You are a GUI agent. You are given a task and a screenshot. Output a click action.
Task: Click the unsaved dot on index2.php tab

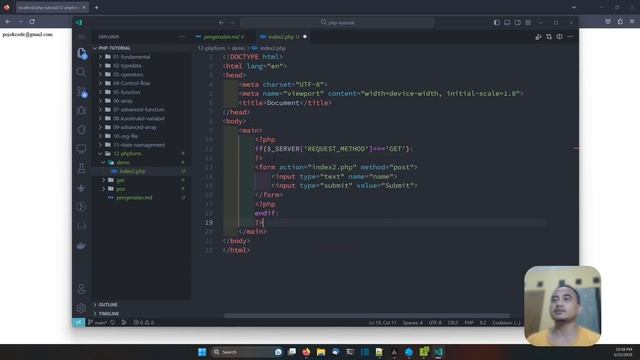coord(305,37)
